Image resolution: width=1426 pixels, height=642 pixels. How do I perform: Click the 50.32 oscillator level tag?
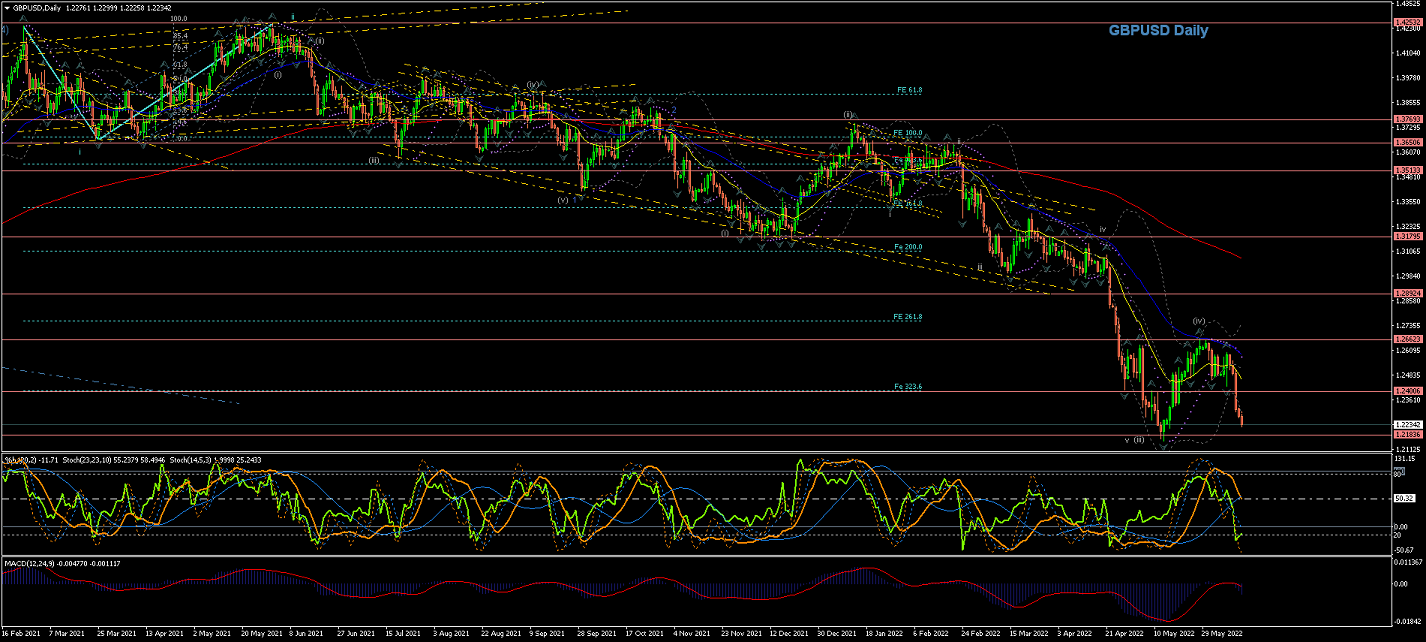(x=1404, y=499)
